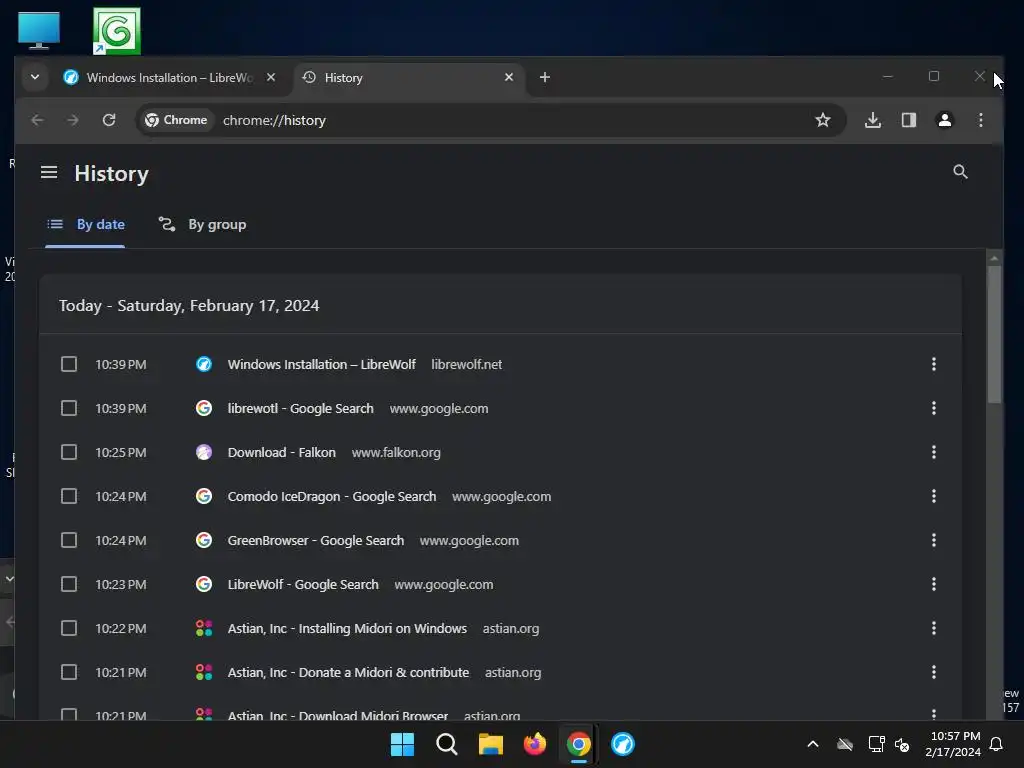Click the muted volume tray icon

click(x=902, y=744)
